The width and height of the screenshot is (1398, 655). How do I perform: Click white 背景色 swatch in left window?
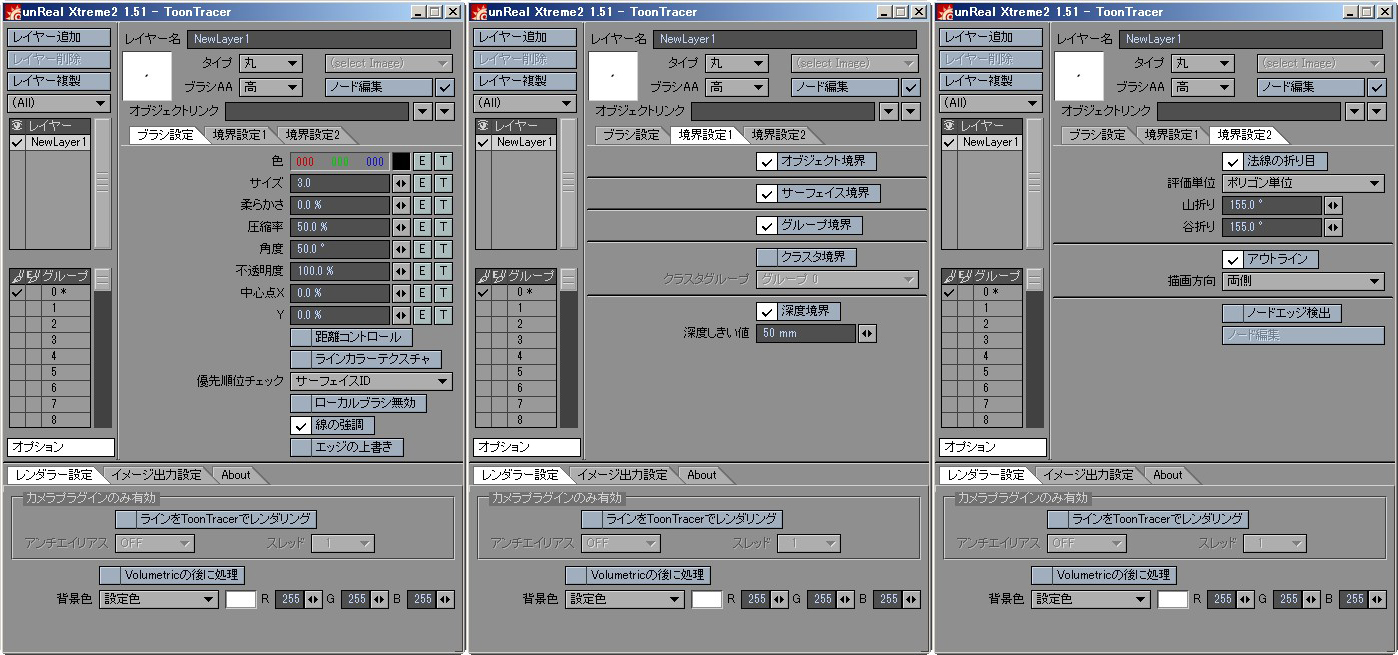coord(241,599)
